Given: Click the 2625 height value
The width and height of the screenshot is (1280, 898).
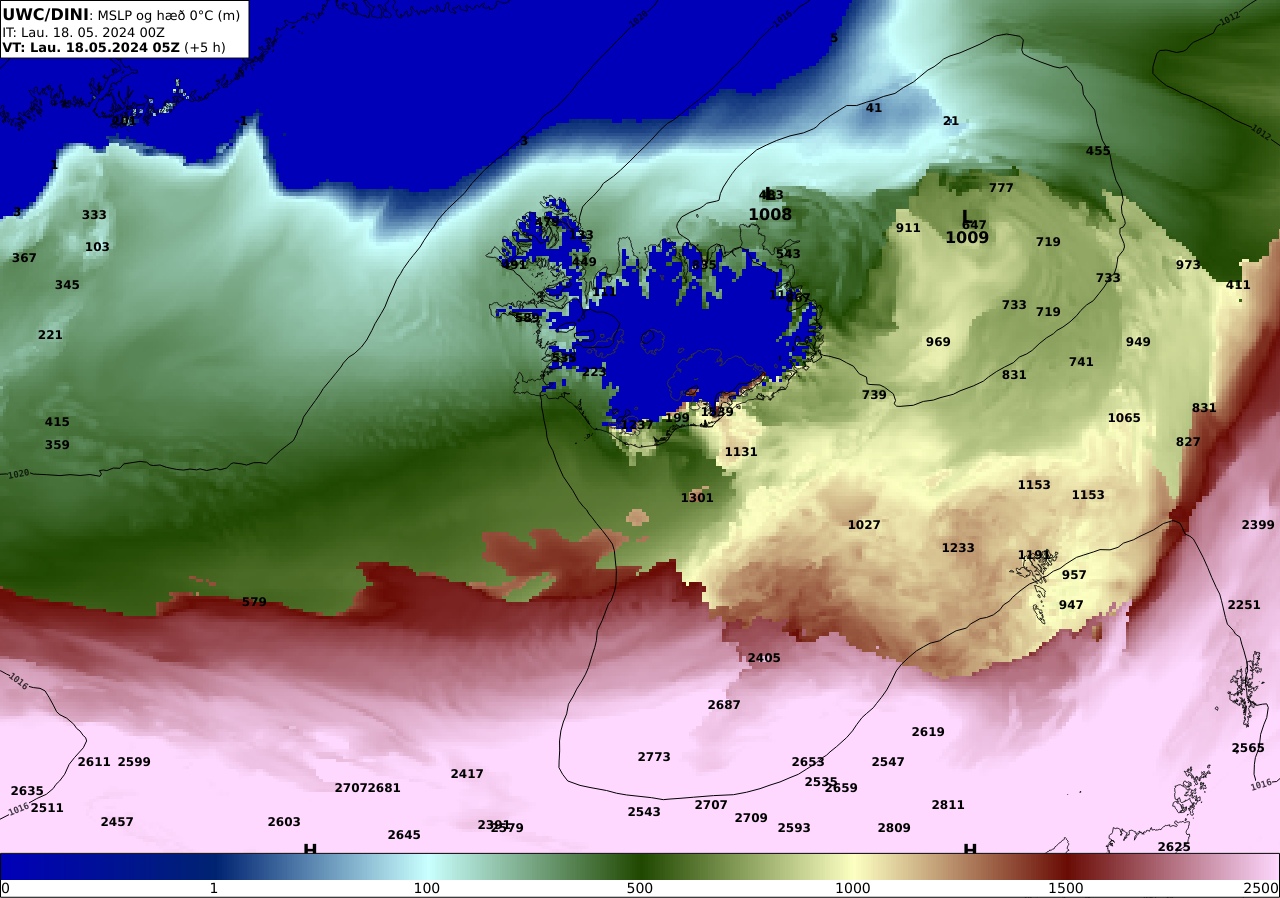Looking at the screenshot, I should tap(1174, 847).
